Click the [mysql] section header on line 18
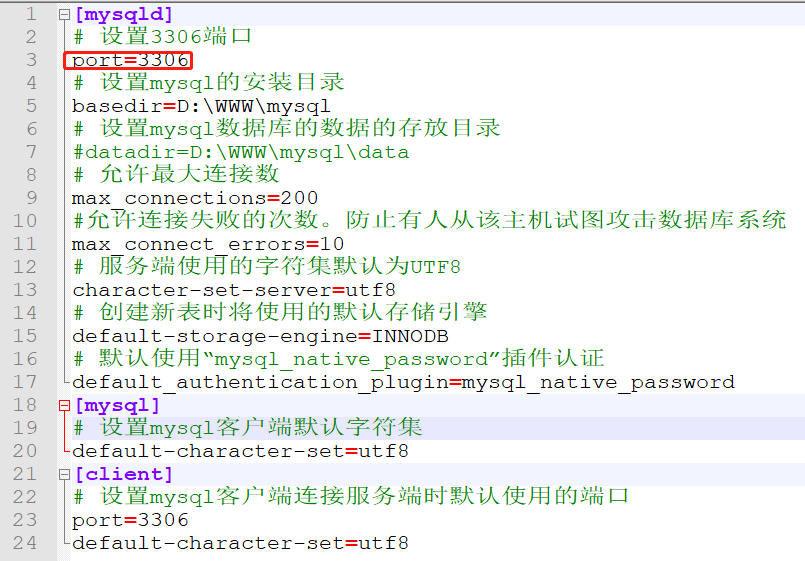 (118, 405)
